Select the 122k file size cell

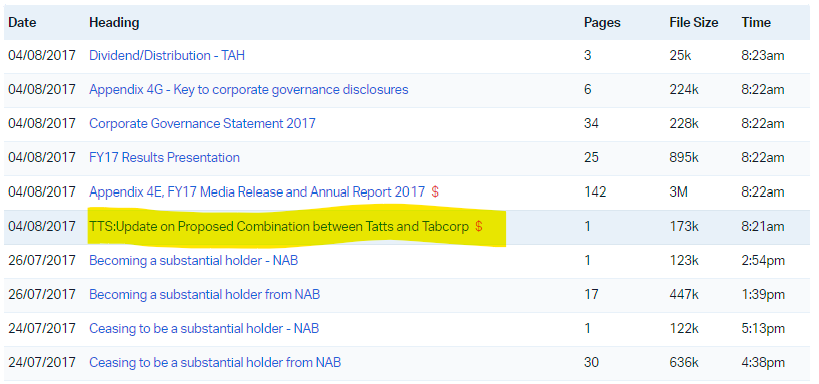(x=684, y=328)
